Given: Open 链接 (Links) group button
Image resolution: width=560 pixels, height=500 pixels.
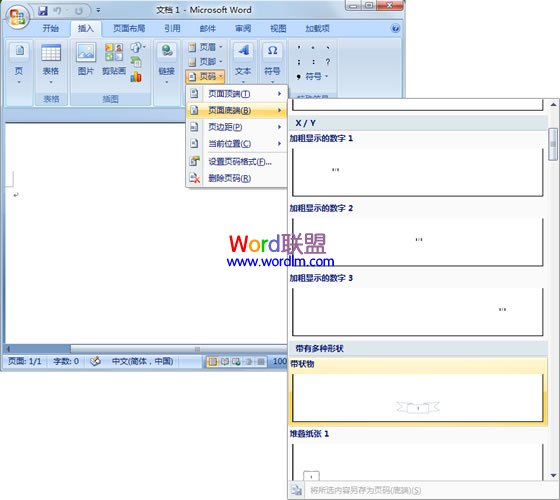Looking at the screenshot, I should 166,64.
